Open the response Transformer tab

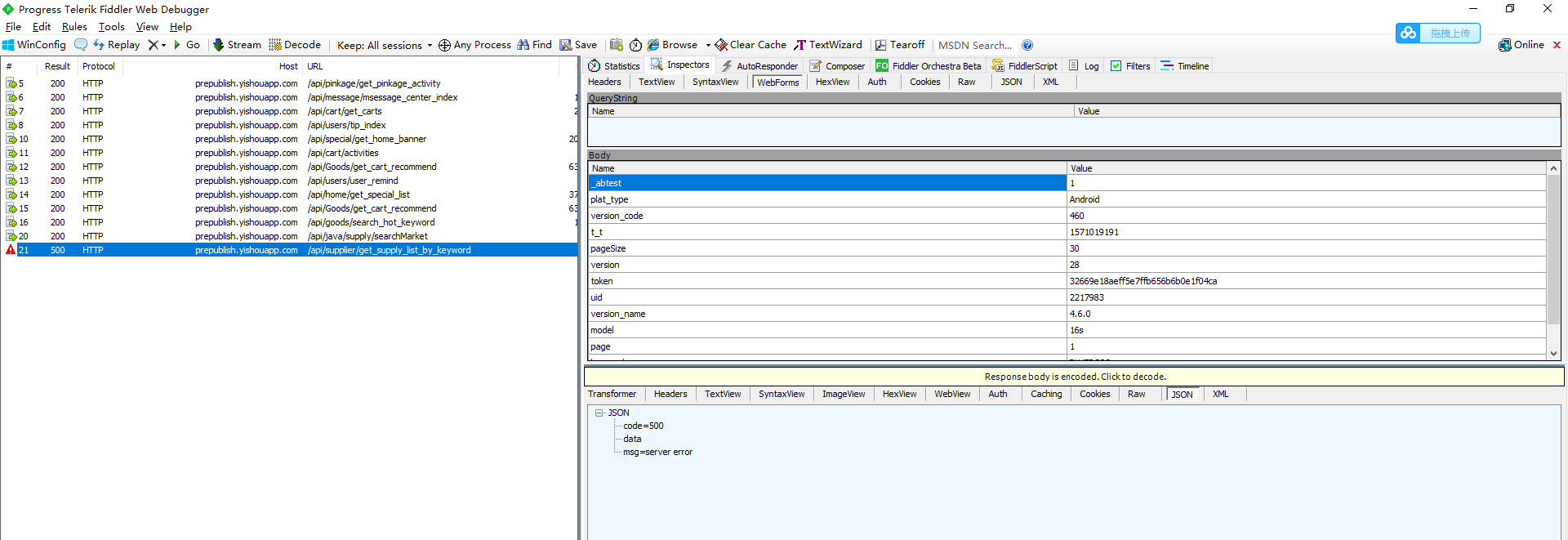(x=612, y=394)
